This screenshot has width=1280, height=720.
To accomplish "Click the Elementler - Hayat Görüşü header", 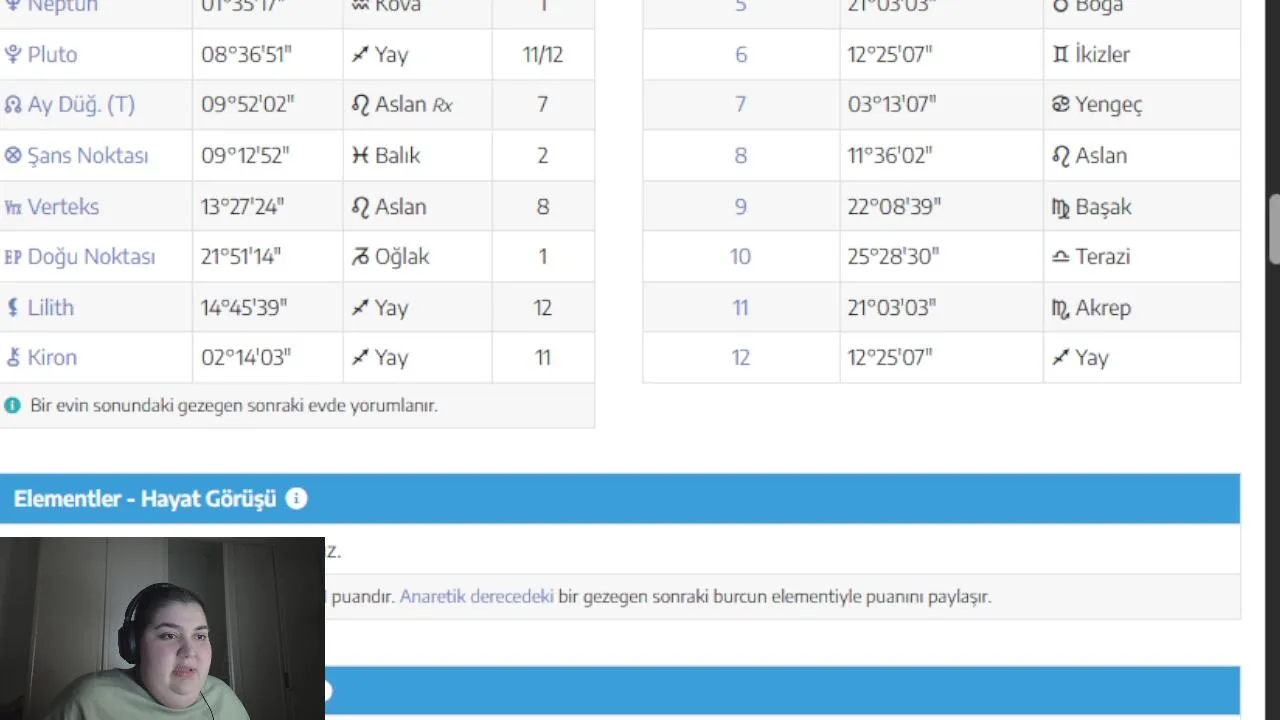I will point(620,498).
